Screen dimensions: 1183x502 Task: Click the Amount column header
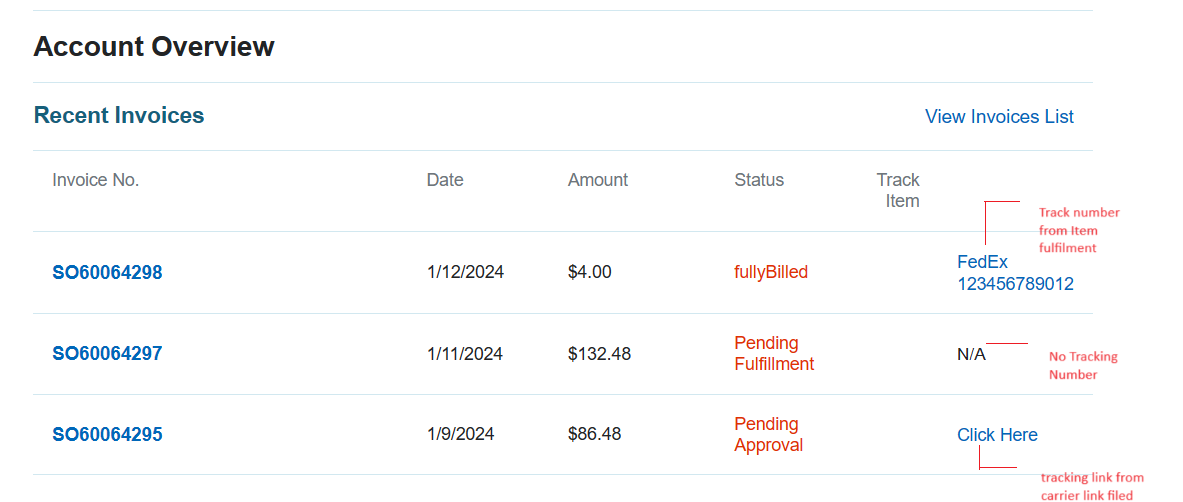[x=598, y=180]
